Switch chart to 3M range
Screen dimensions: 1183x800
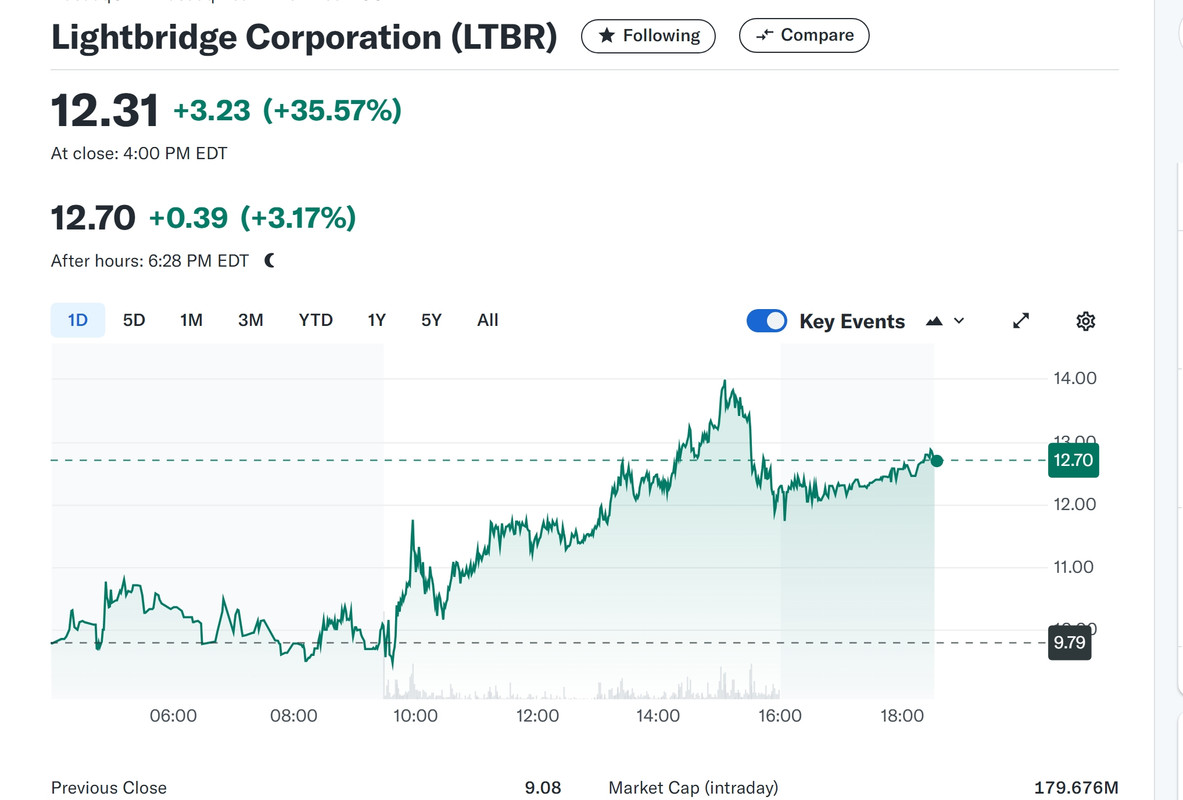point(250,320)
